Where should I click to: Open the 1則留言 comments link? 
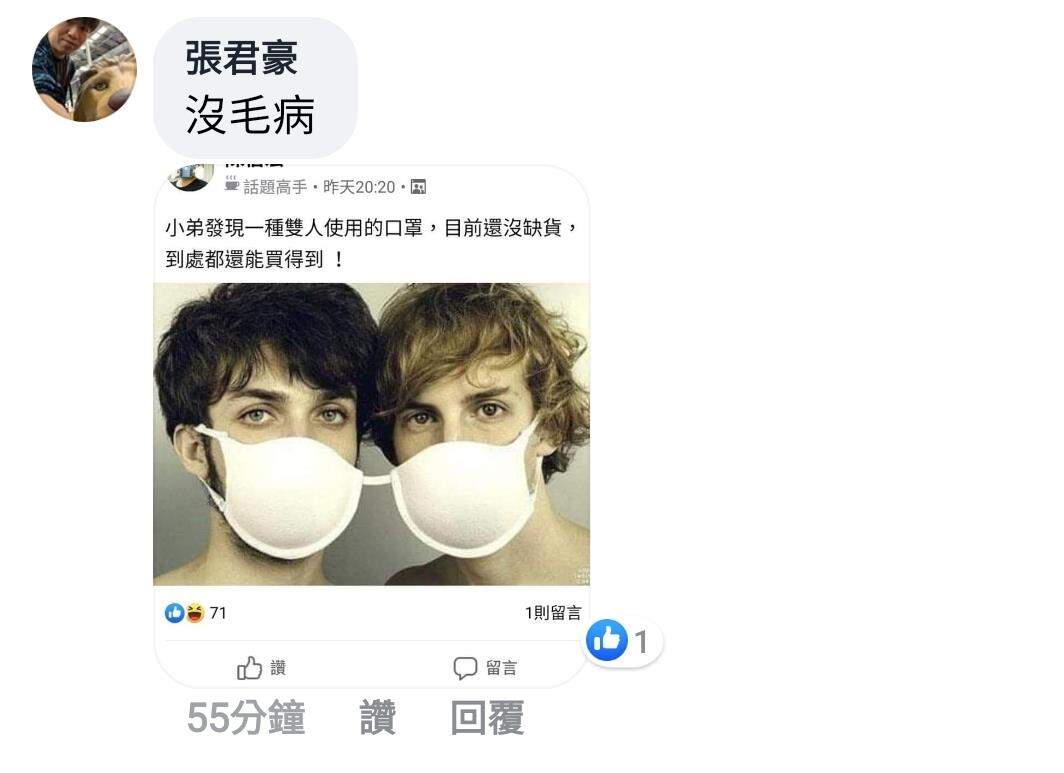[x=552, y=613]
